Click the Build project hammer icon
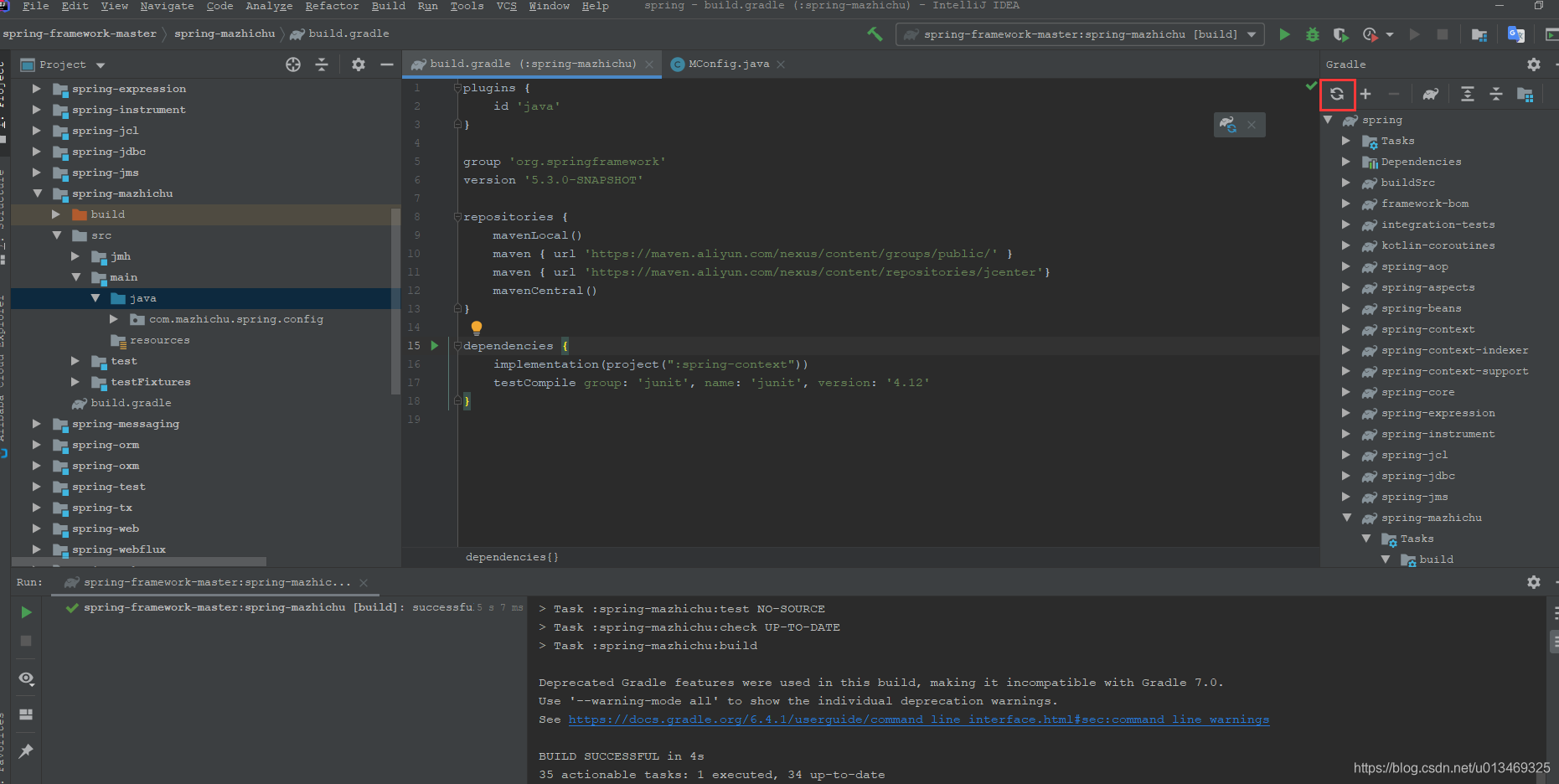The width and height of the screenshot is (1559, 784). point(875,34)
